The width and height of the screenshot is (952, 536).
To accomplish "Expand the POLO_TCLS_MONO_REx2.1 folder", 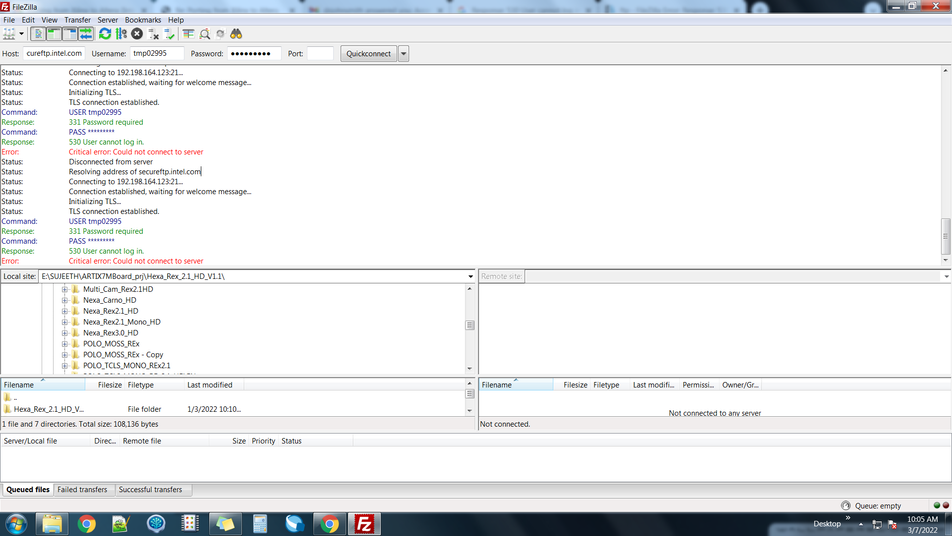I will 65,366.
